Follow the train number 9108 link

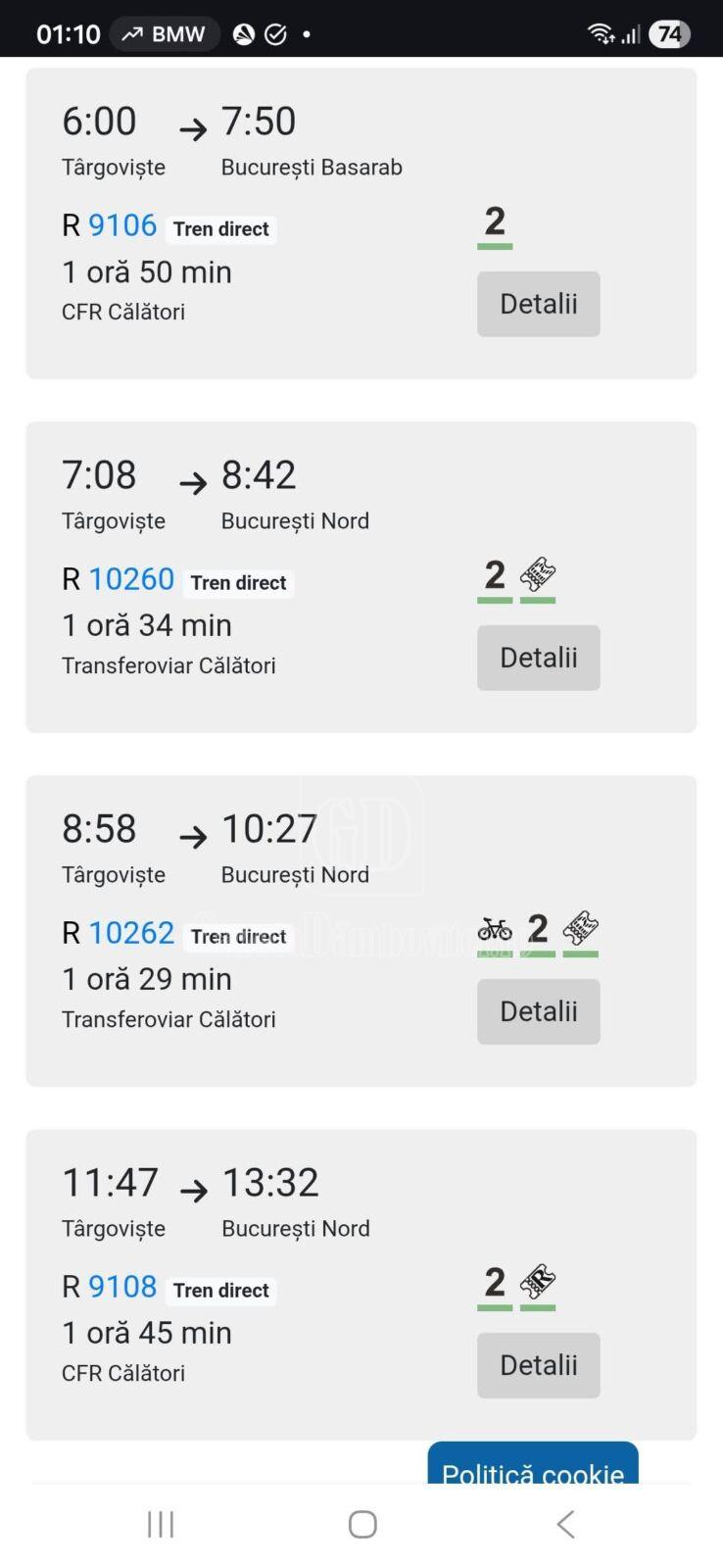coord(122,1287)
